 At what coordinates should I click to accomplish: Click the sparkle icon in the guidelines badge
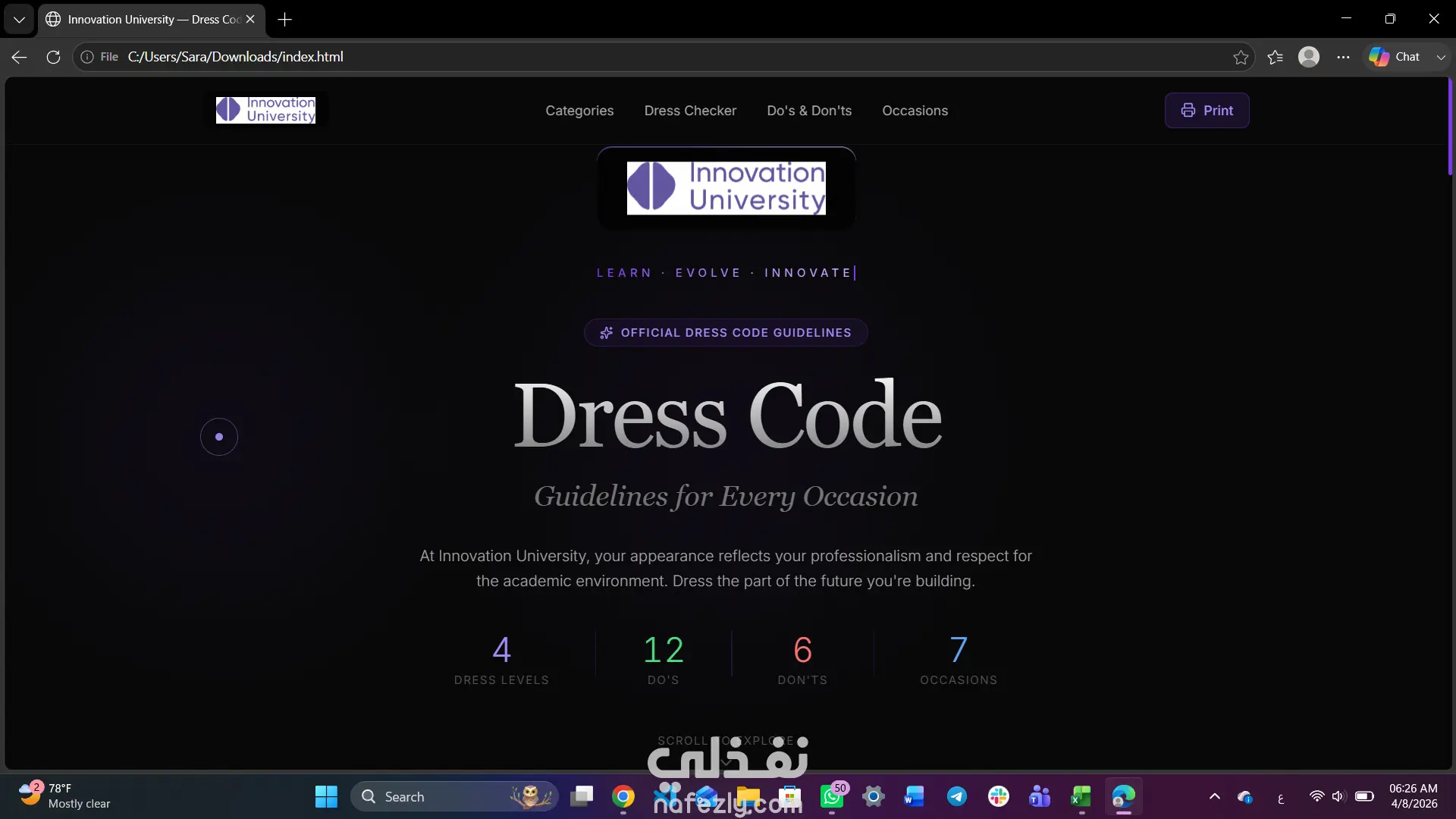click(606, 333)
